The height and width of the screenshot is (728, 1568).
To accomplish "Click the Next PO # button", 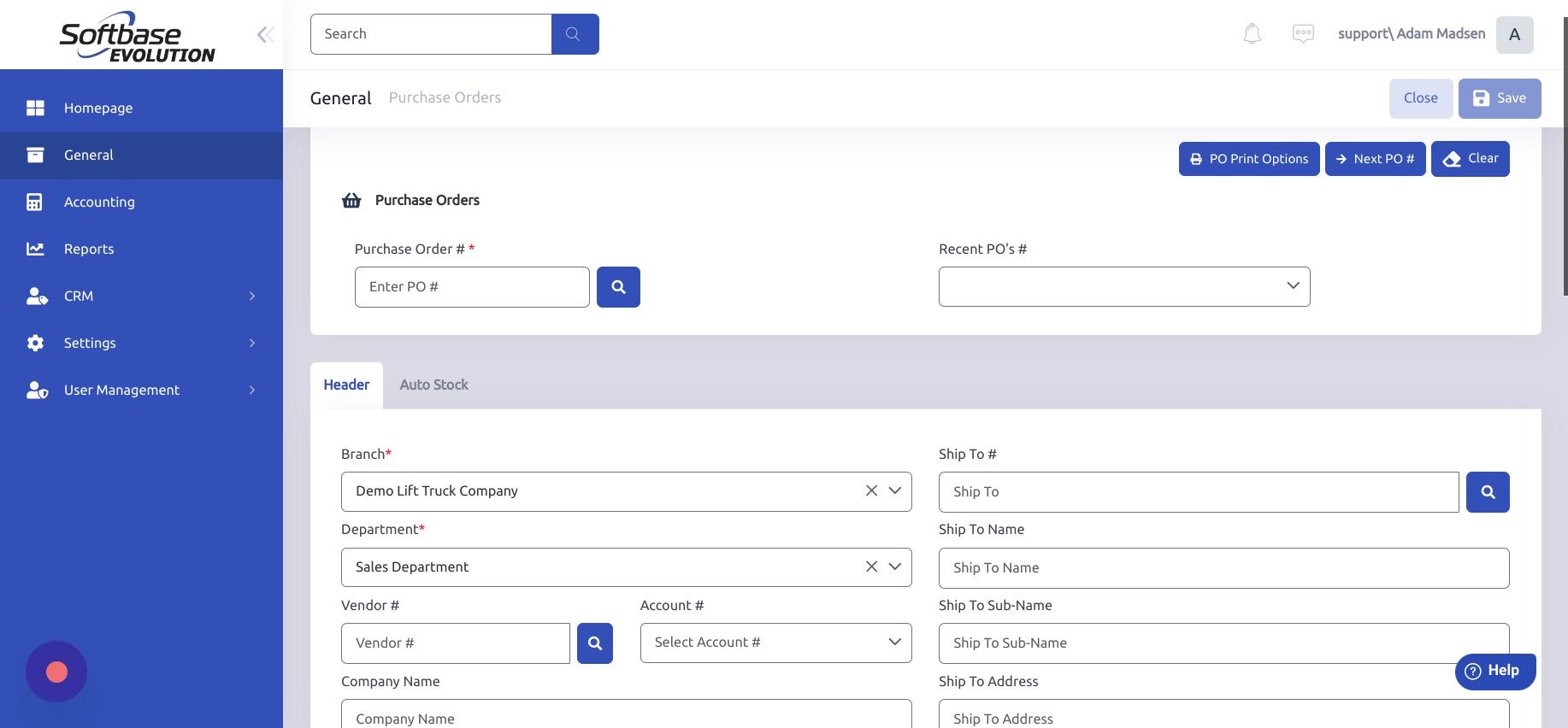I will pos(1375,159).
